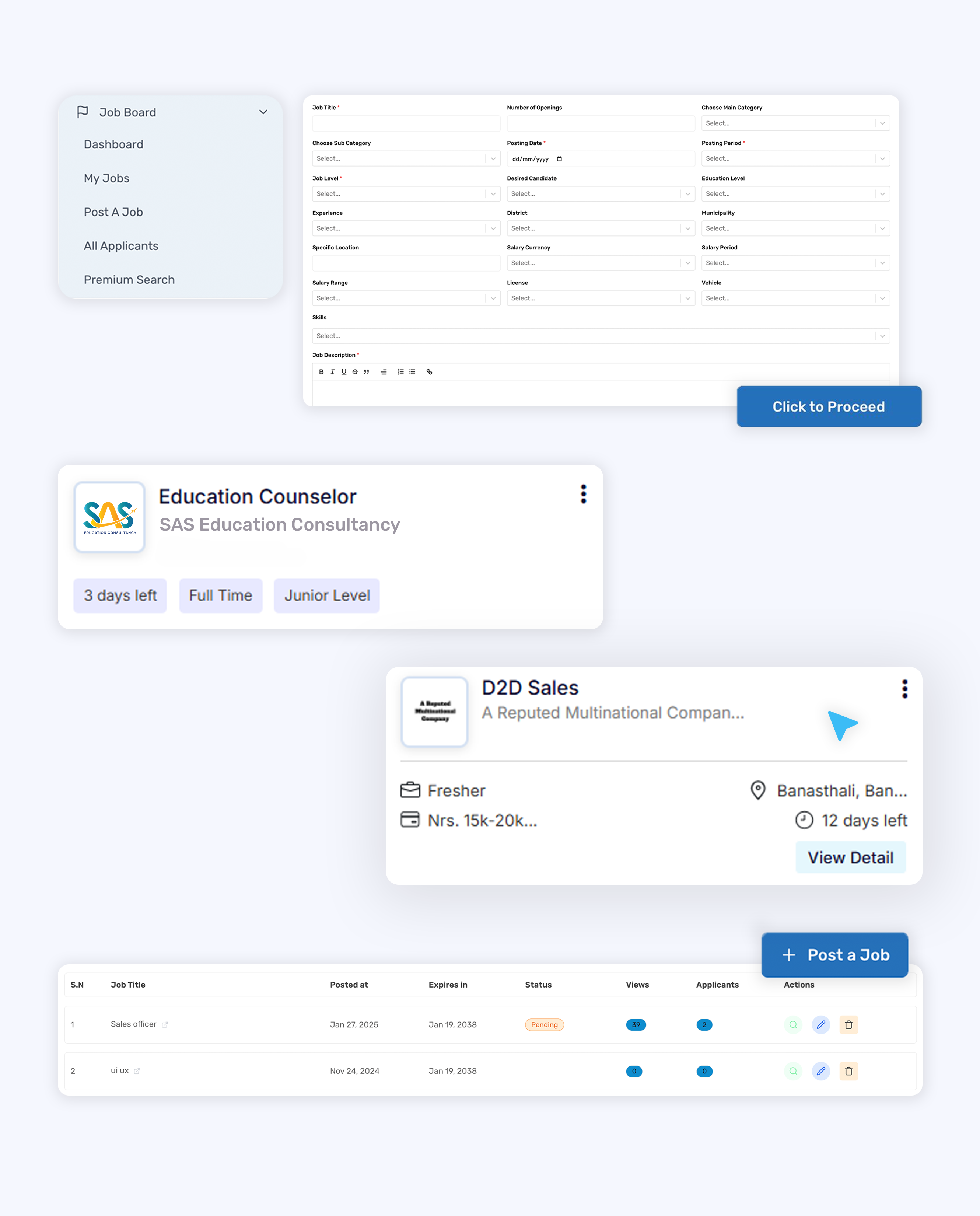
Task: Delete the Sales officer job posting
Action: pos(848,1025)
